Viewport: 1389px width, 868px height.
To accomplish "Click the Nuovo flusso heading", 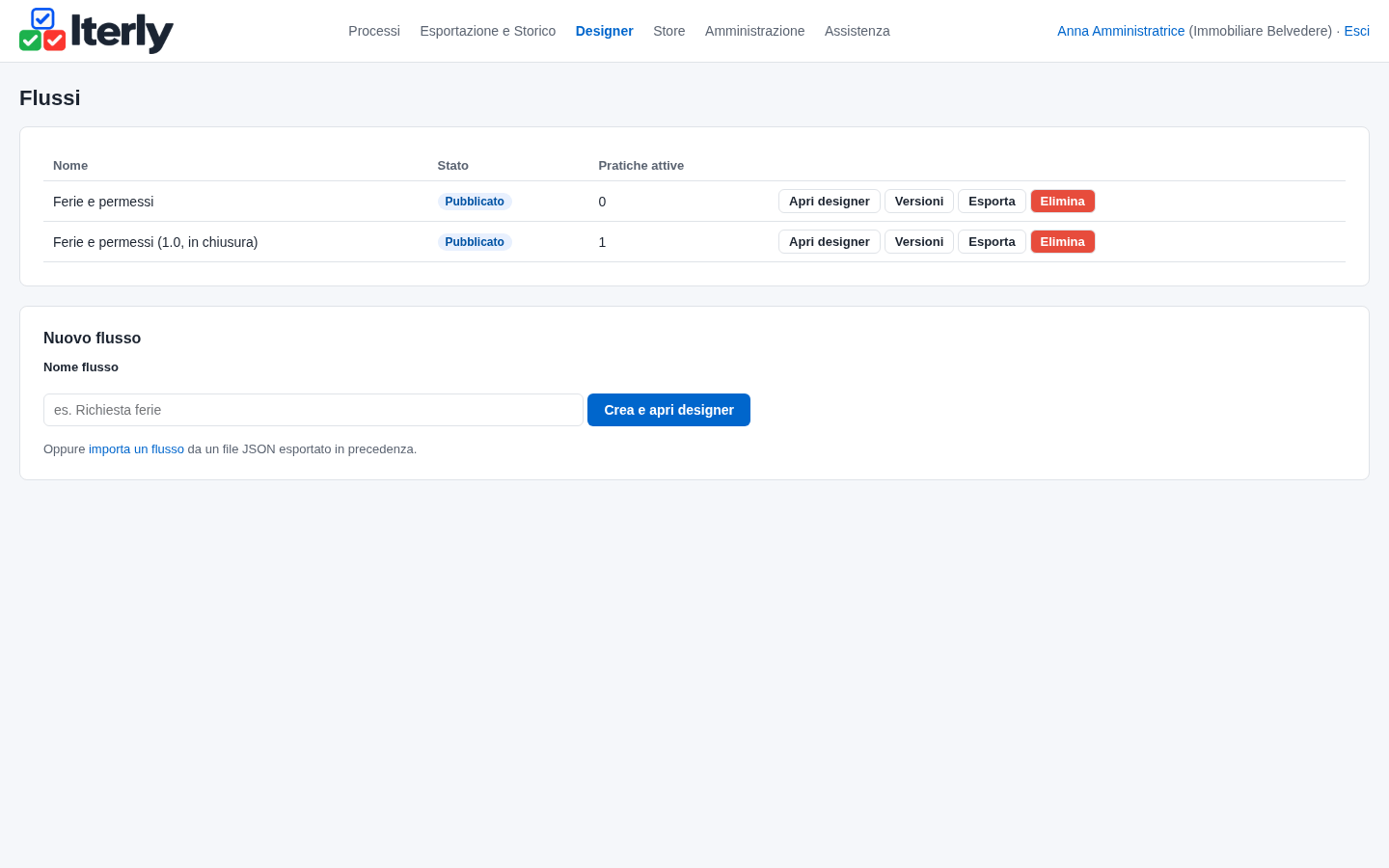I will pyautogui.click(x=93, y=339).
